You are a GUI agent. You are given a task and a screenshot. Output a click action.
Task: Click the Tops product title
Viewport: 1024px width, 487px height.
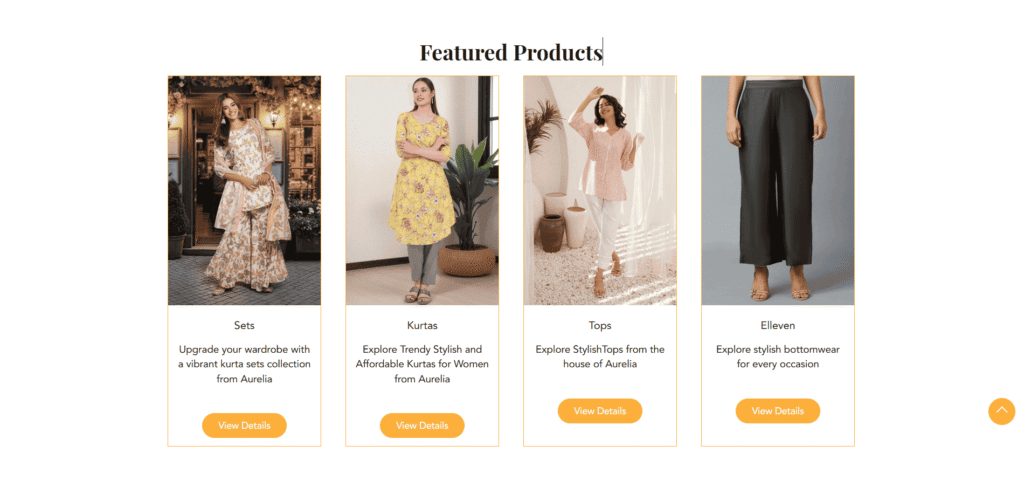click(600, 326)
